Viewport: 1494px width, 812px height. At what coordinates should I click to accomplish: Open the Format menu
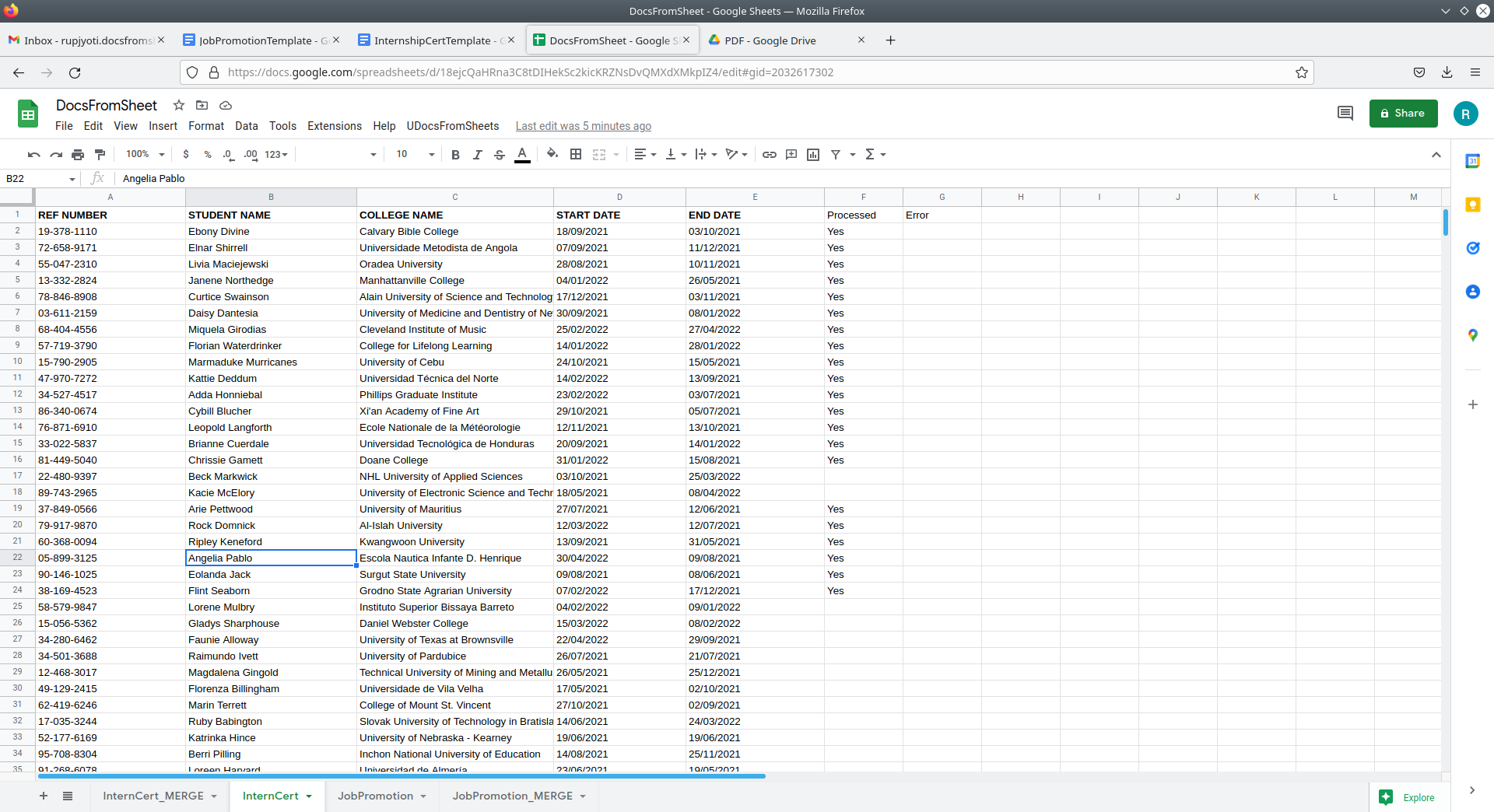[206, 126]
